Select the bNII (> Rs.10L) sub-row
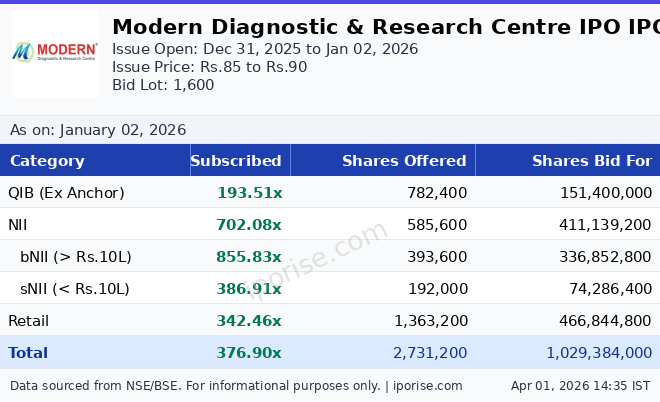Screen dimensions: 660x402 click(76, 257)
